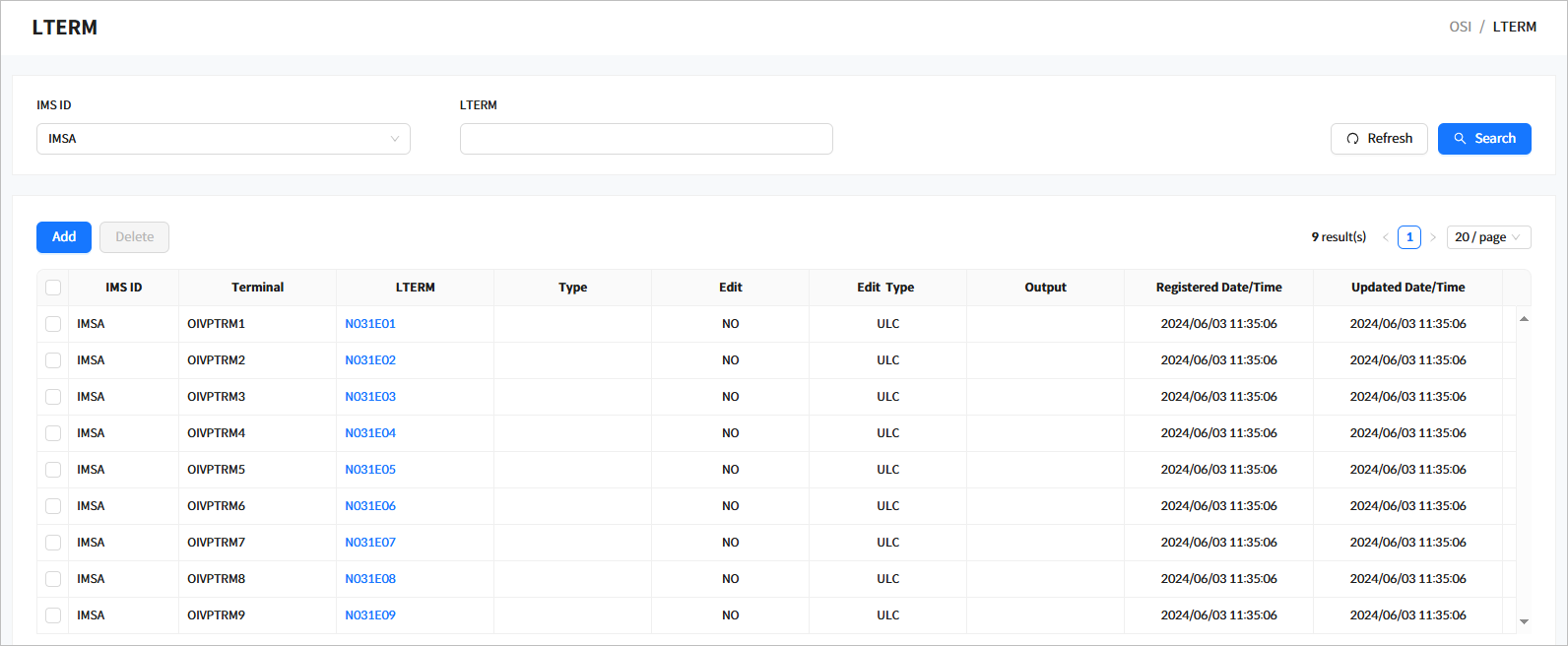Open the IMS ID dropdown
Viewport: 1568px width, 646px height.
point(223,139)
